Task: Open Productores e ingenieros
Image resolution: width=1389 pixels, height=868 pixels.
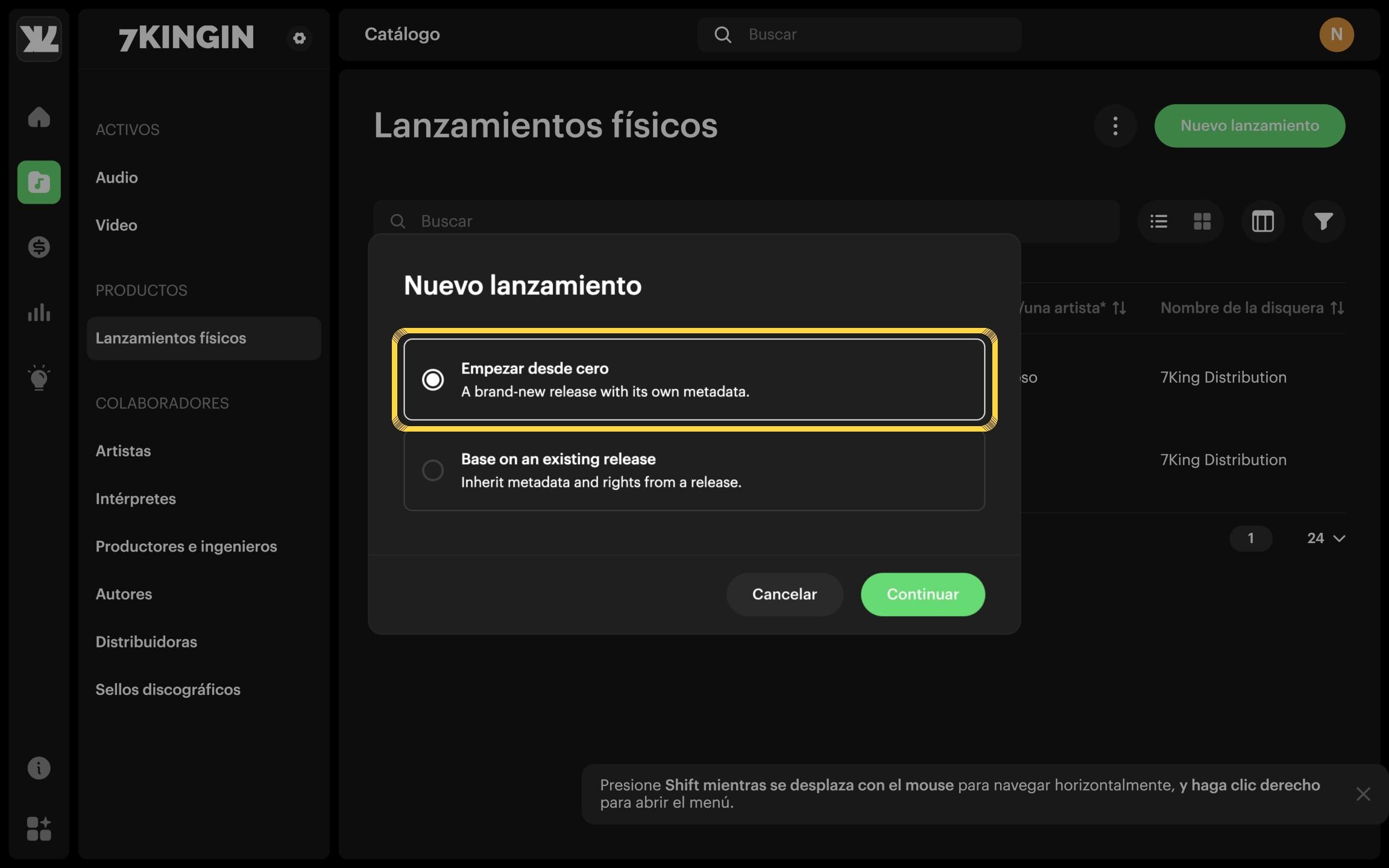Action: click(186, 546)
